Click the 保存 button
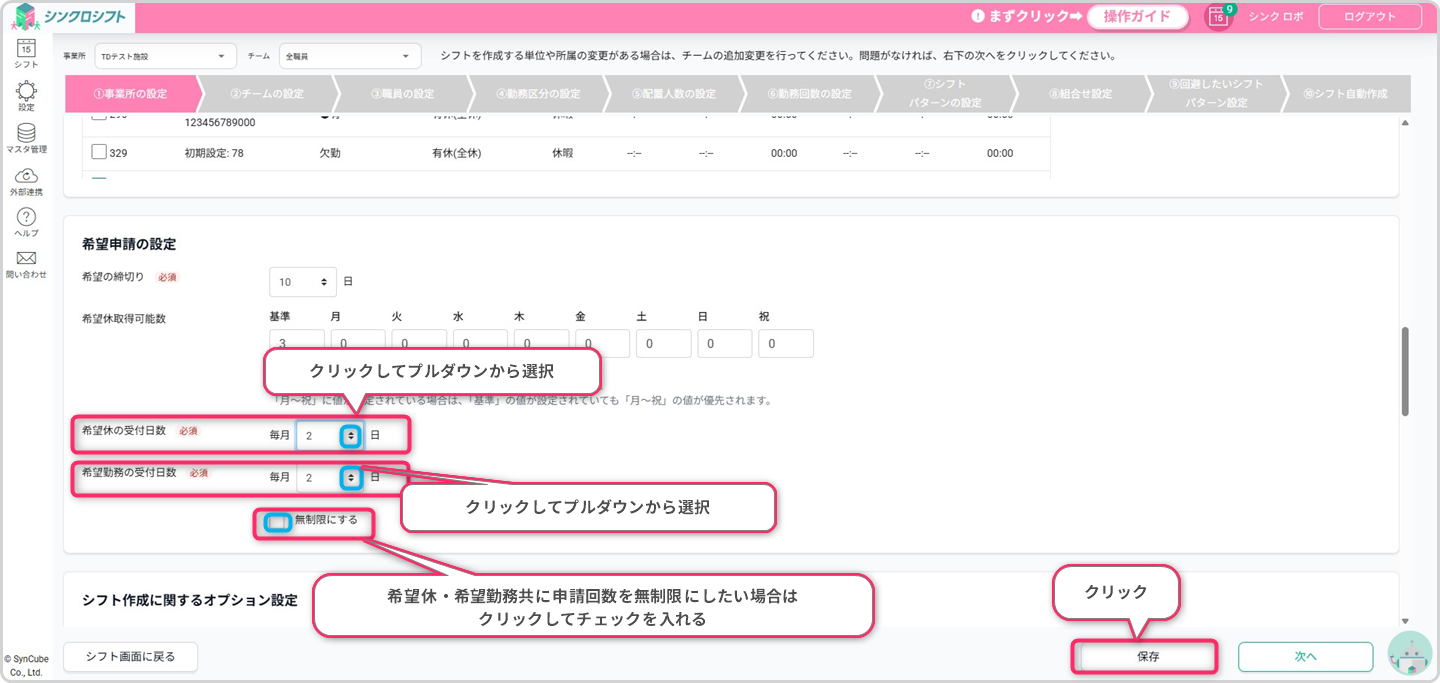 coord(1146,657)
